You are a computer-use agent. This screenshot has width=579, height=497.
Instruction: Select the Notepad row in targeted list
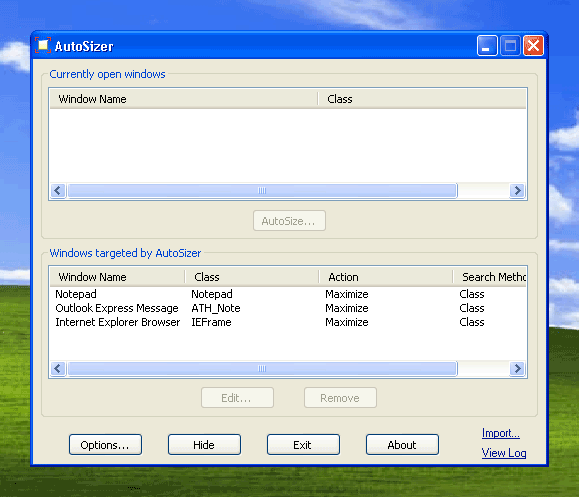(288, 294)
